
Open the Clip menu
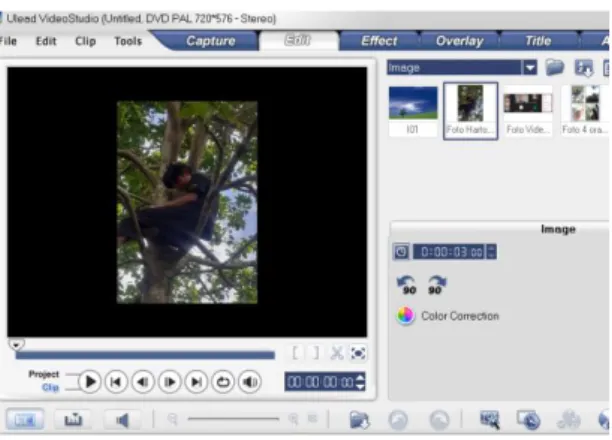coord(85,41)
